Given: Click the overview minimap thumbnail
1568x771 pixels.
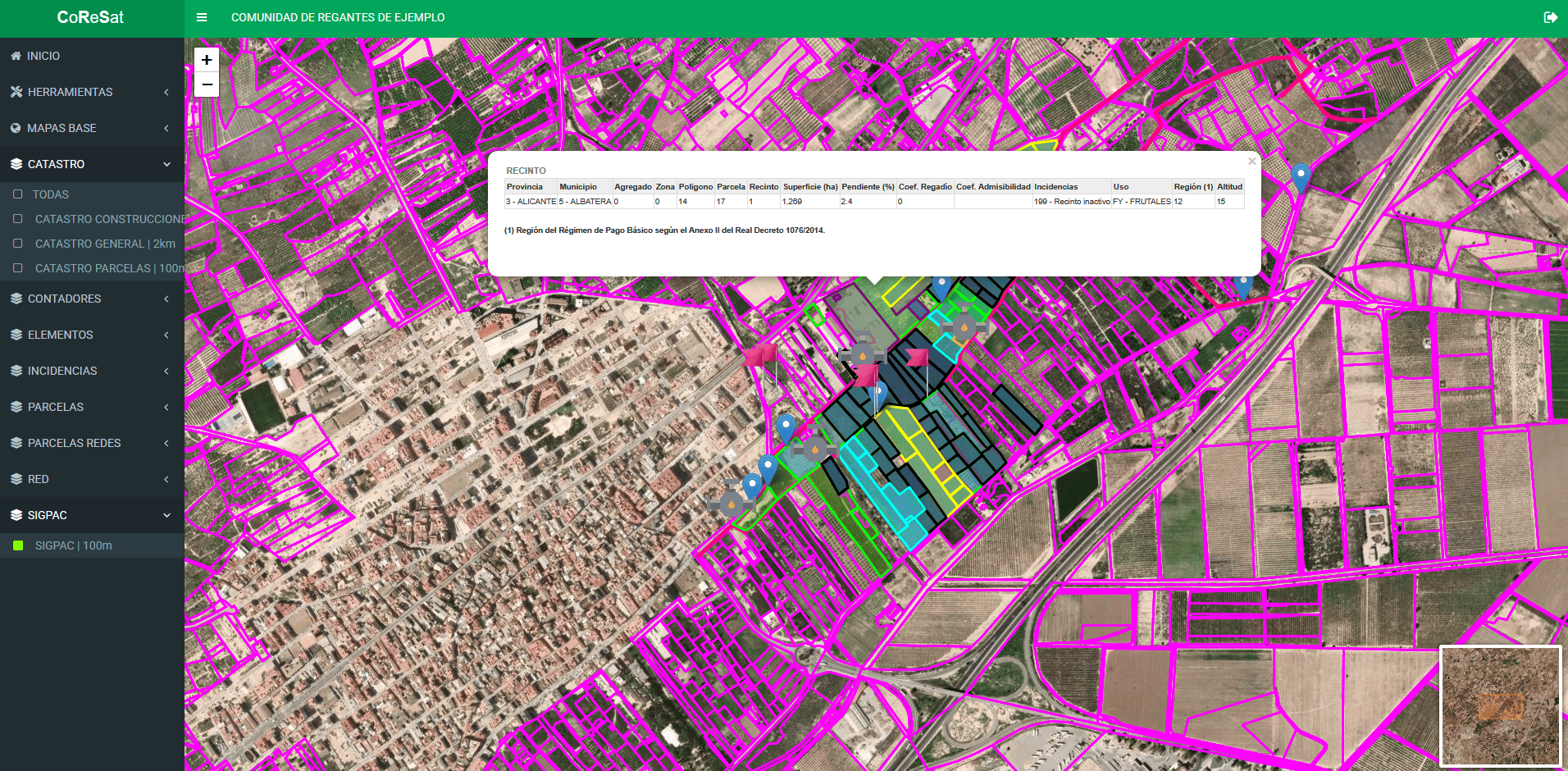Looking at the screenshot, I should click(x=1500, y=706).
